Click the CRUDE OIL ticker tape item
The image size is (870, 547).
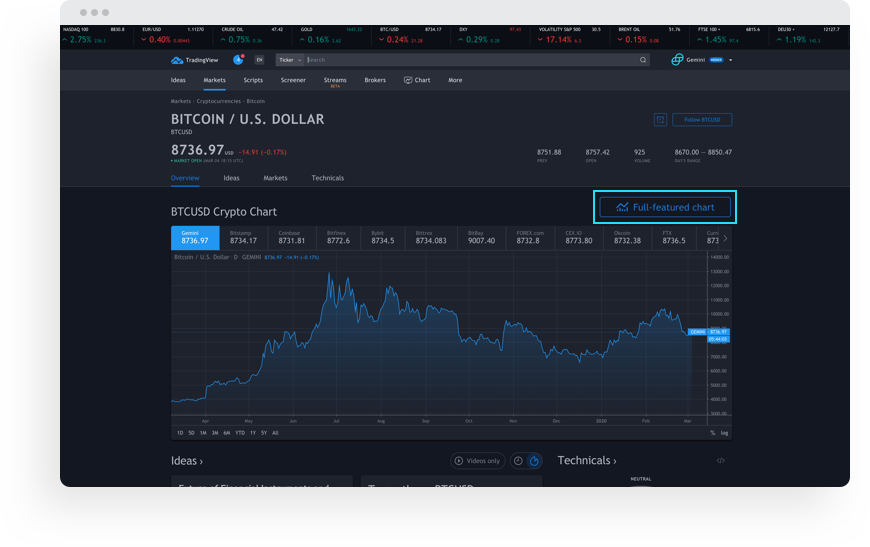coord(252,36)
